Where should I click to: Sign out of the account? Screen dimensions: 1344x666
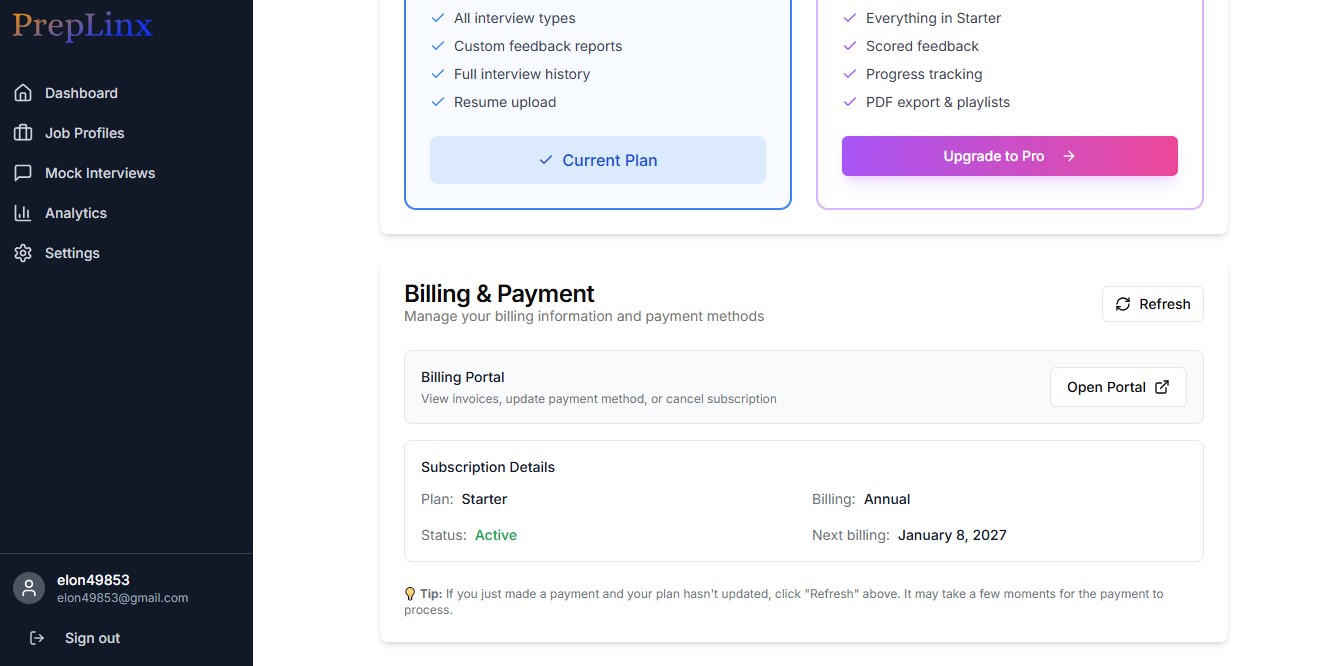tap(92, 638)
